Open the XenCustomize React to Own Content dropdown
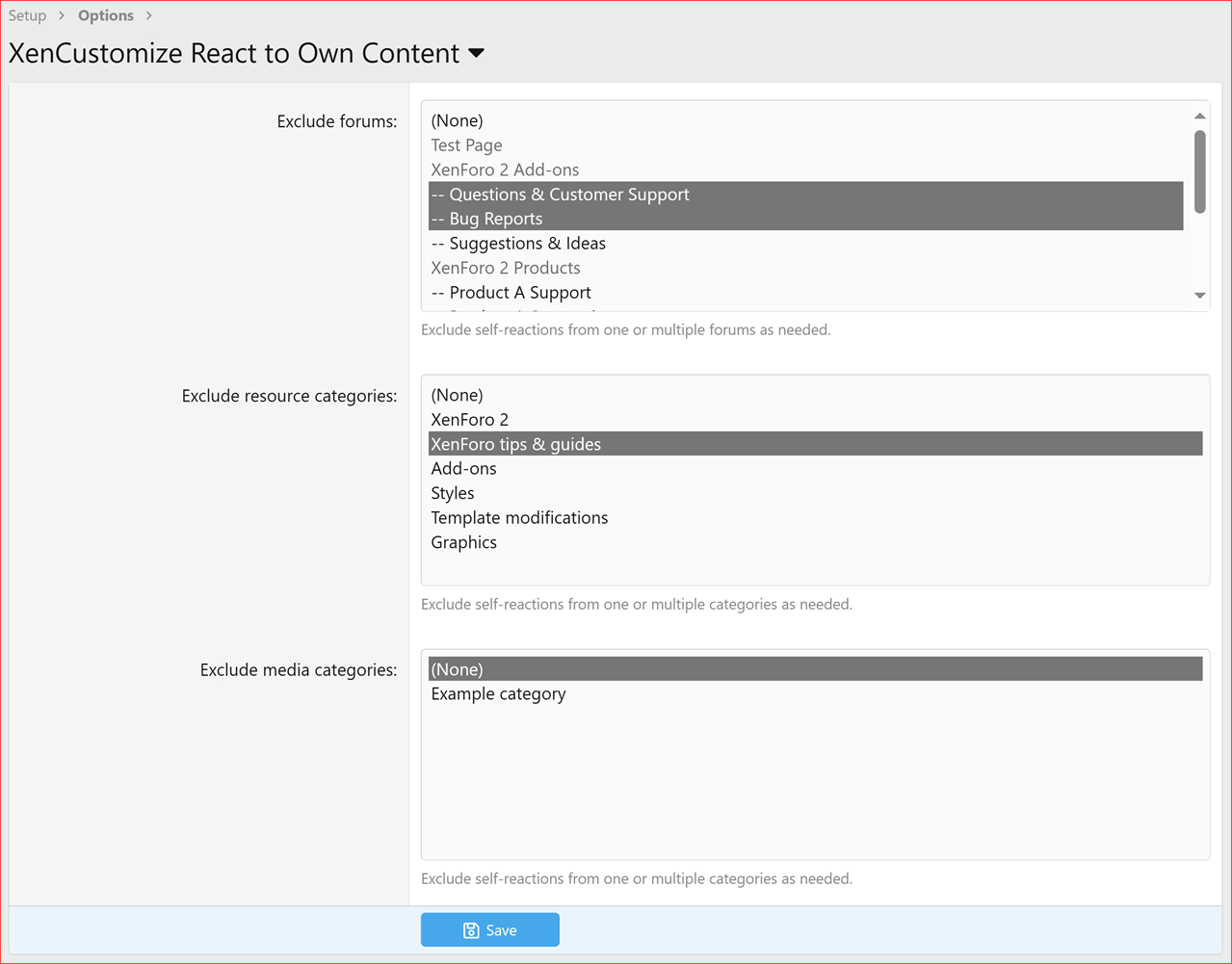 coord(476,54)
